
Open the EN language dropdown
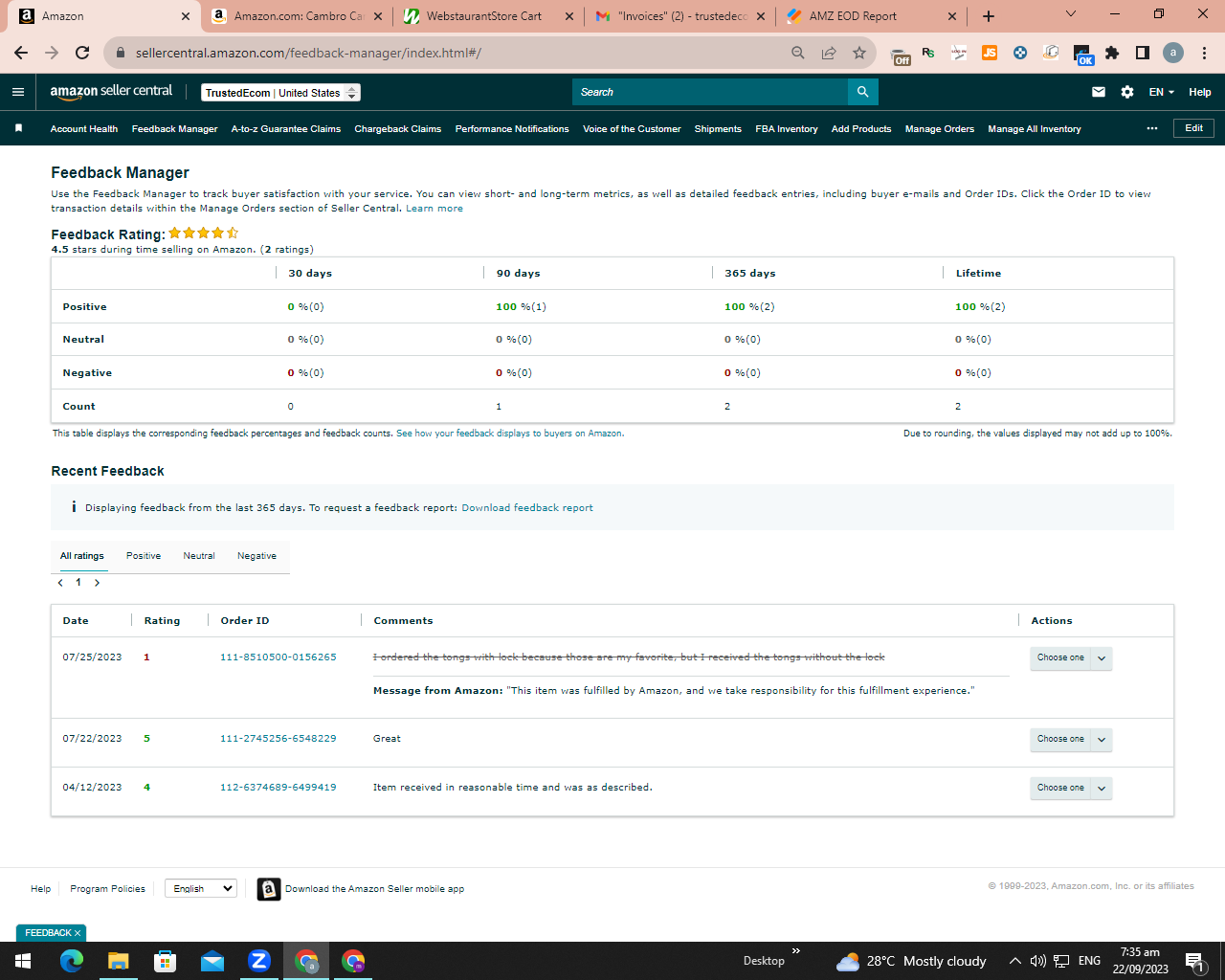click(x=1161, y=92)
